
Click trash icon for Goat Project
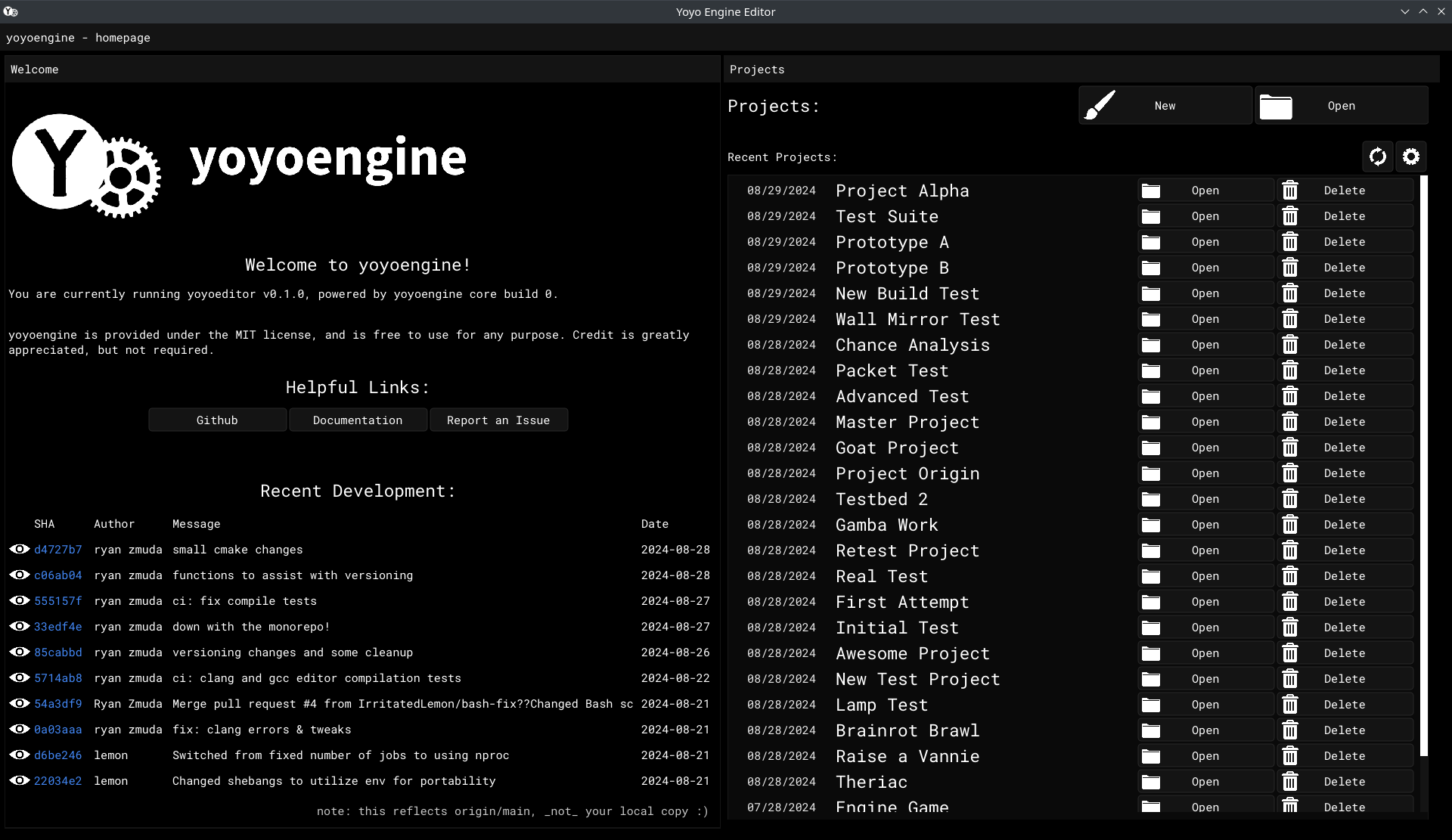click(1289, 448)
